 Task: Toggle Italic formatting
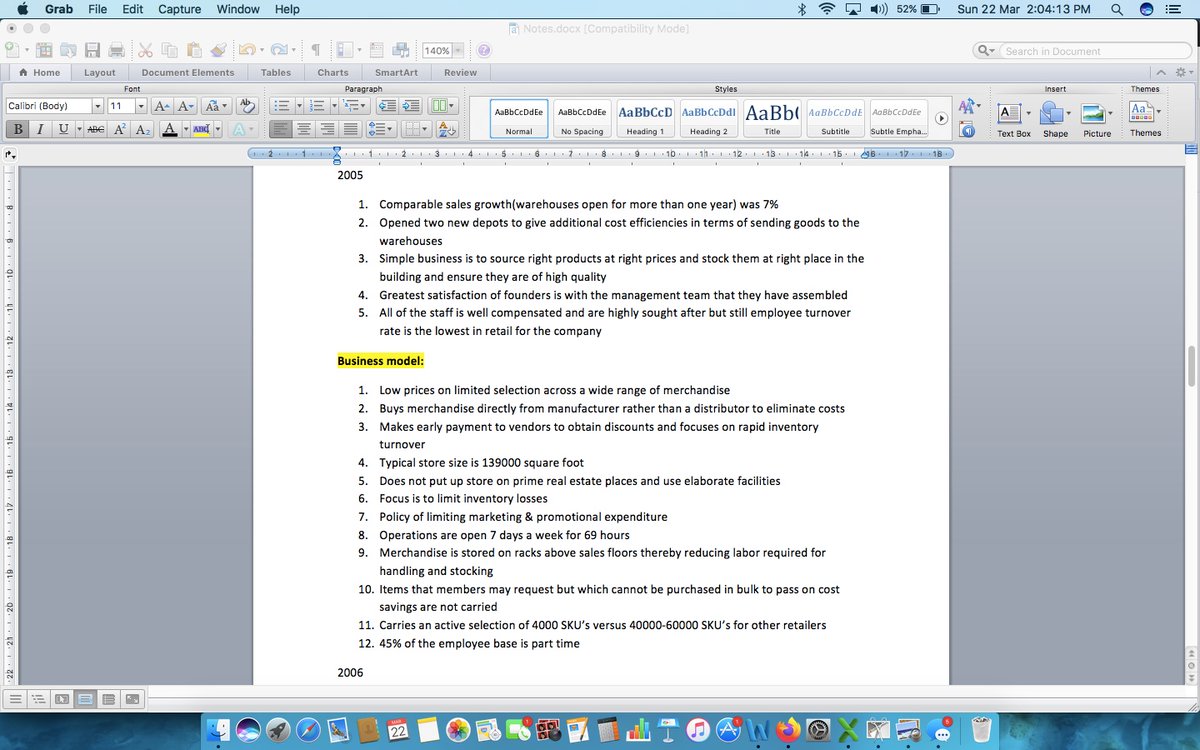pyautogui.click(x=40, y=129)
